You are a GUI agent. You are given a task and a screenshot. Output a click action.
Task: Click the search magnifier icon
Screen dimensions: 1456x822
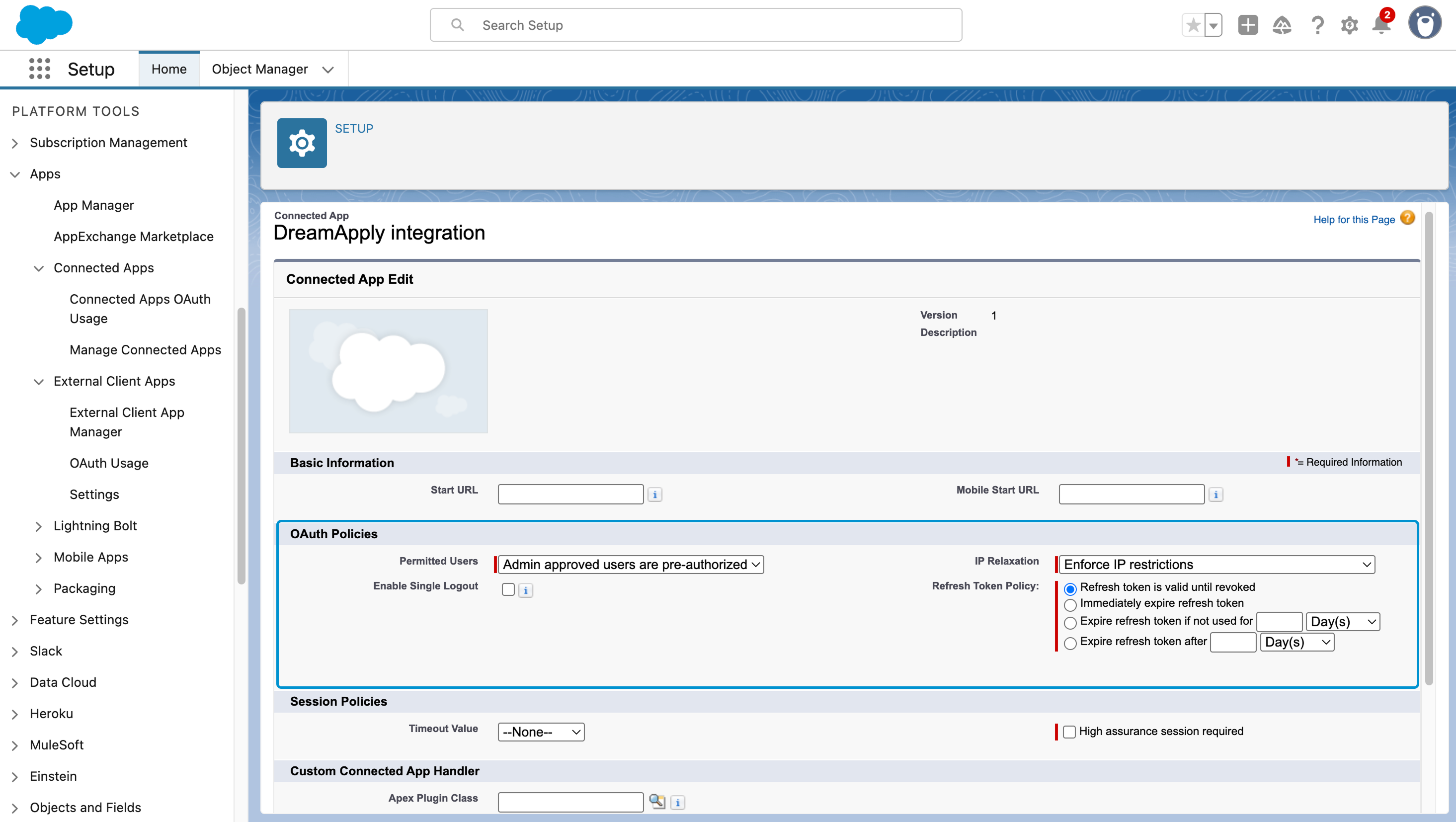coord(457,25)
